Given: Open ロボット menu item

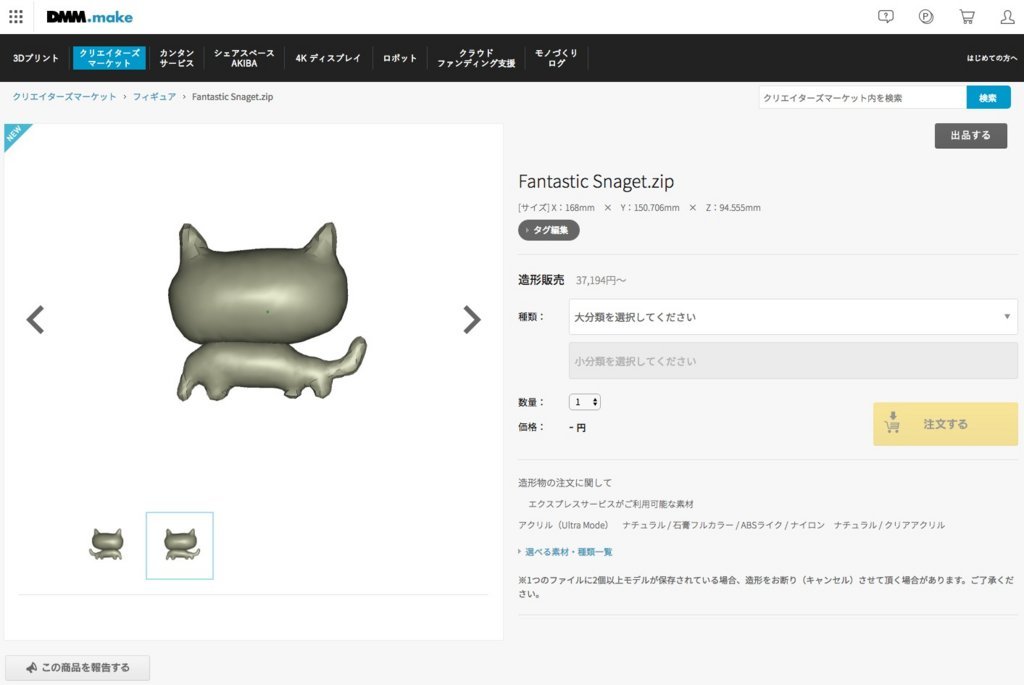Looking at the screenshot, I should point(400,58).
